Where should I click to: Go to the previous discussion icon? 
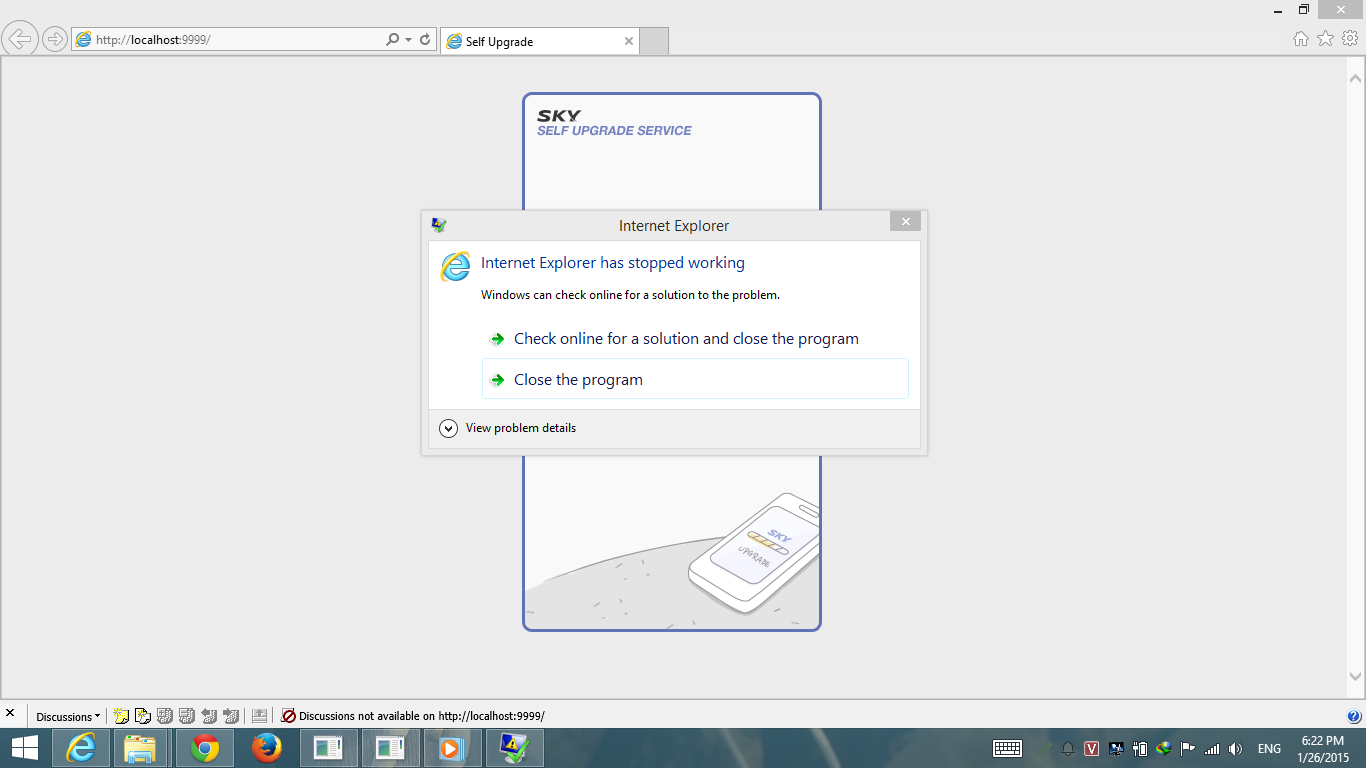click(x=209, y=716)
